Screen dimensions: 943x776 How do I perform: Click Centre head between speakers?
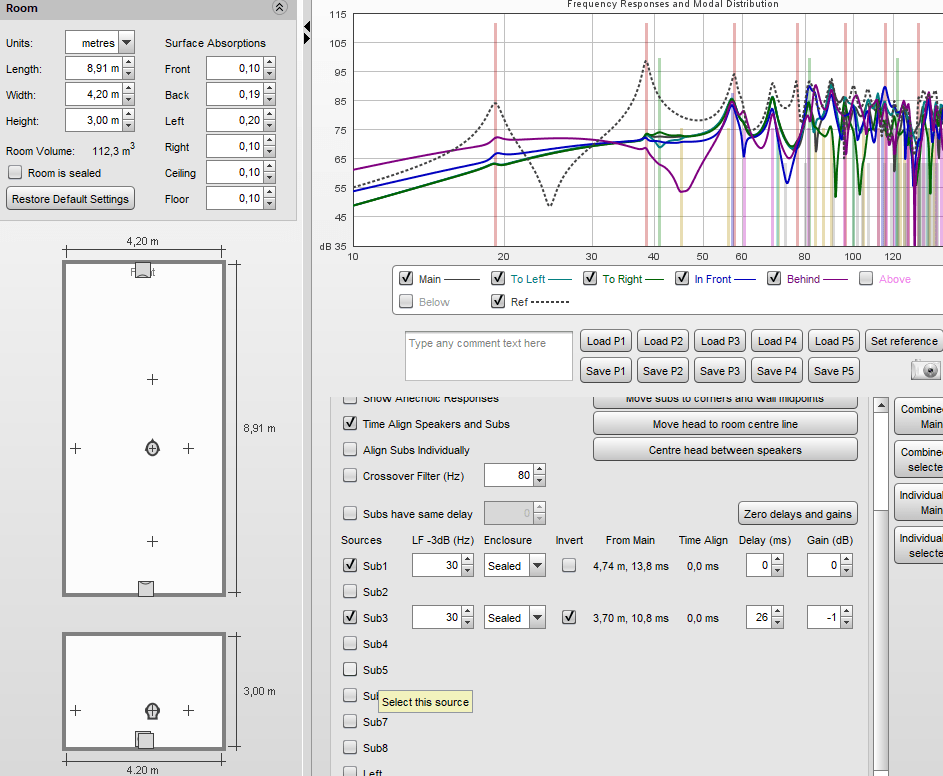point(725,449)
